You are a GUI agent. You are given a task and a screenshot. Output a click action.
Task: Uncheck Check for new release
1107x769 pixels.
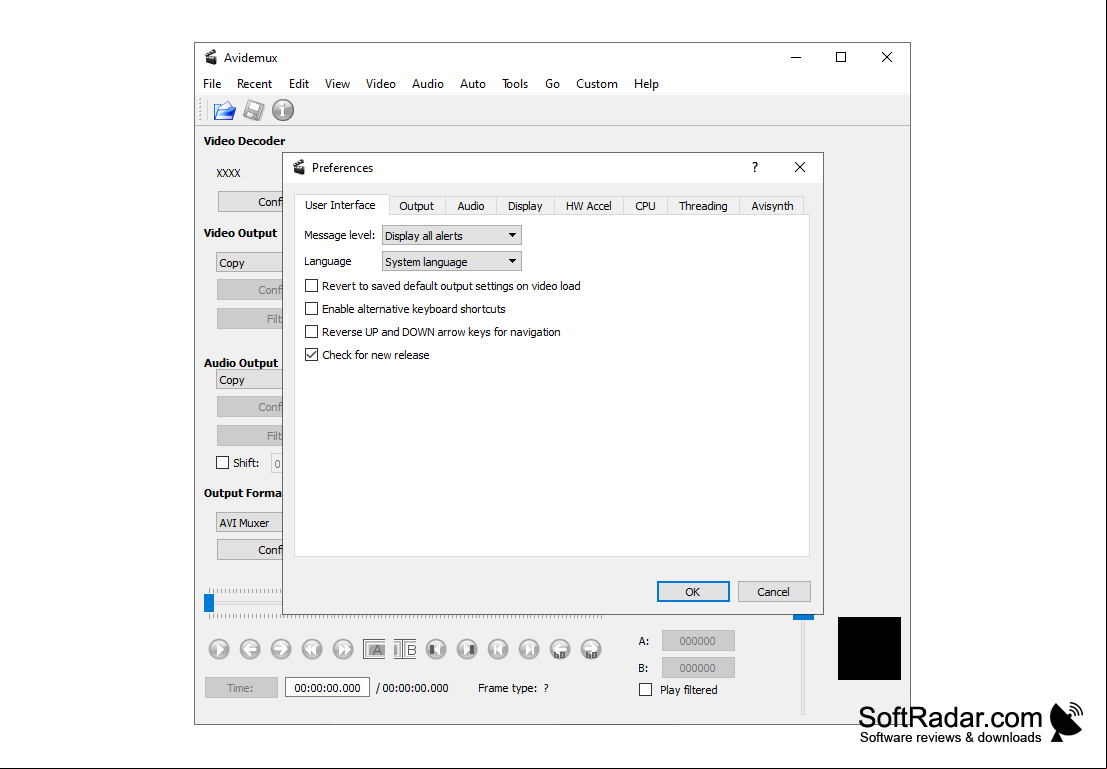click(311, 354)
